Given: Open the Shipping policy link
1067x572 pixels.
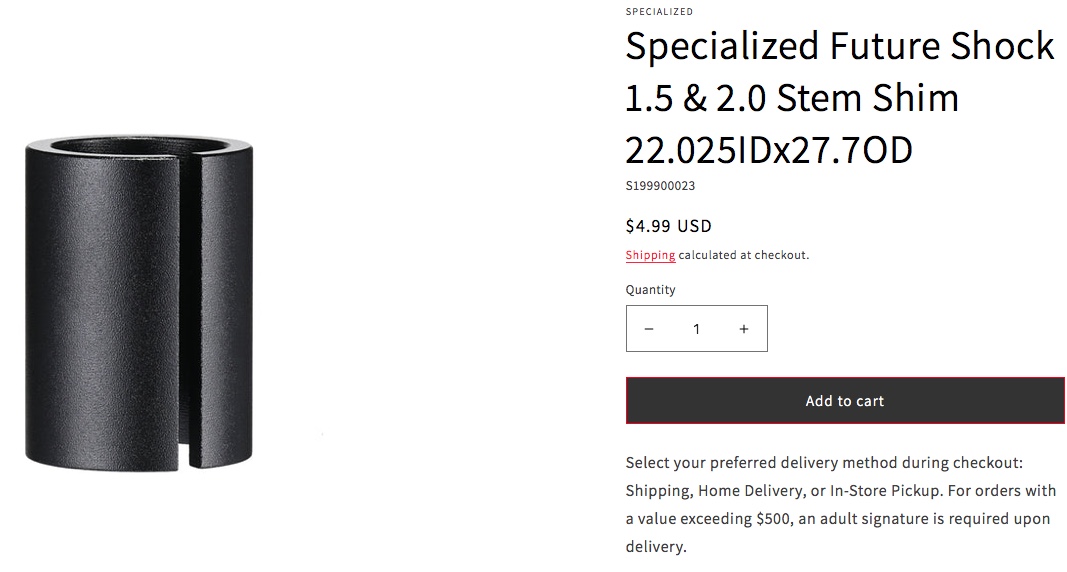Looking at the screenshot, I should coord(650,255).
